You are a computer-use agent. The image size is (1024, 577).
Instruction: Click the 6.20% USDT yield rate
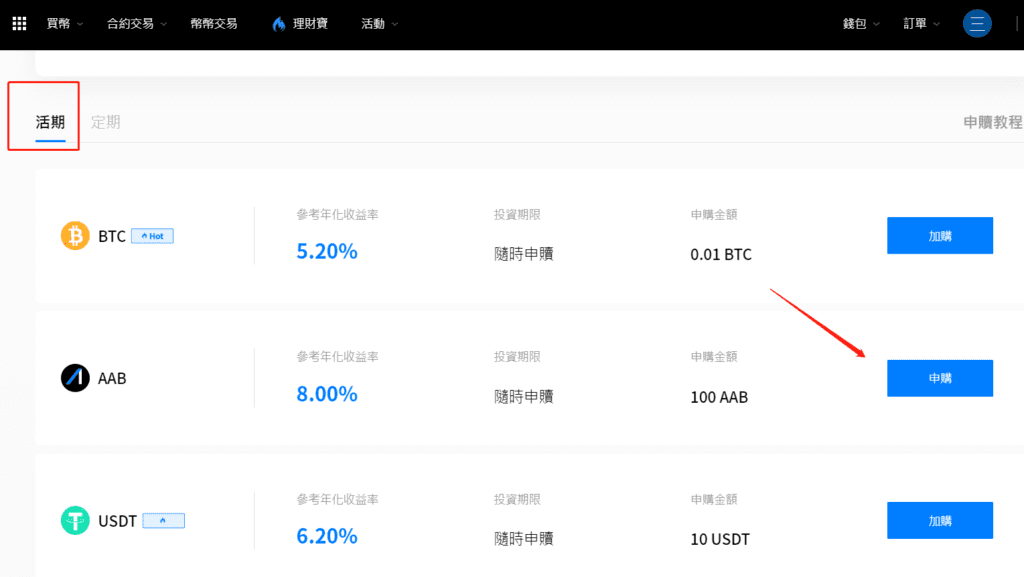[327, 536]
